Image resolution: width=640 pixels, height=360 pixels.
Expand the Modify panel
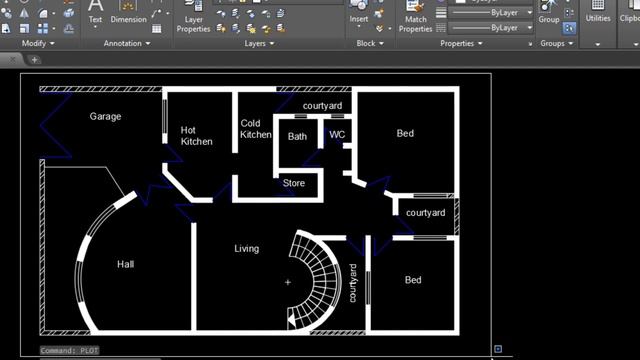pos(38,43)
